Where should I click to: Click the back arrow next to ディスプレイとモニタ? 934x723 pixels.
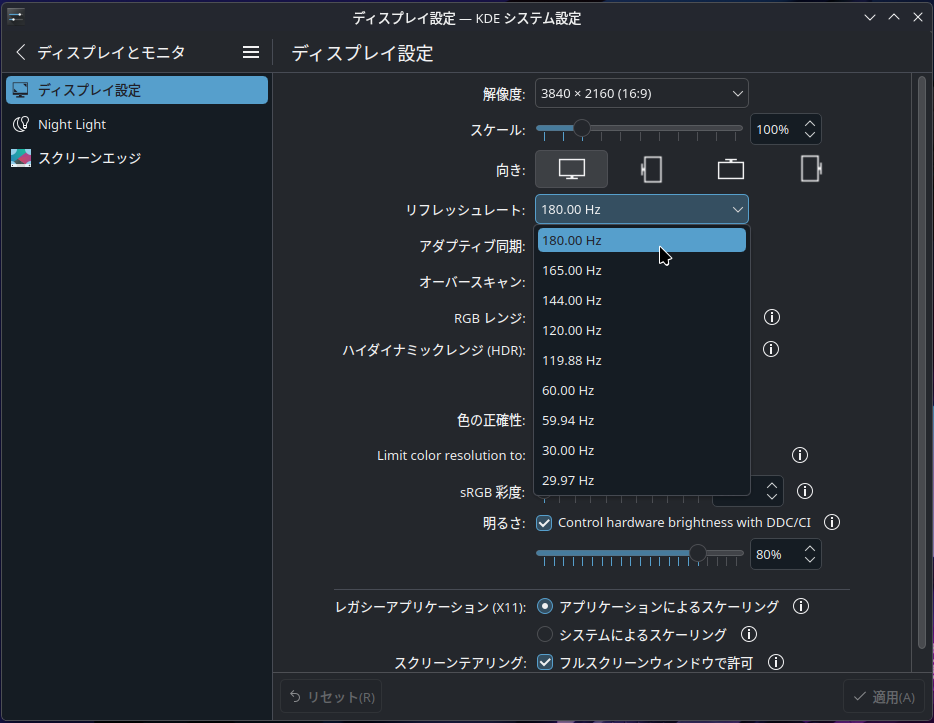(20, 52)
